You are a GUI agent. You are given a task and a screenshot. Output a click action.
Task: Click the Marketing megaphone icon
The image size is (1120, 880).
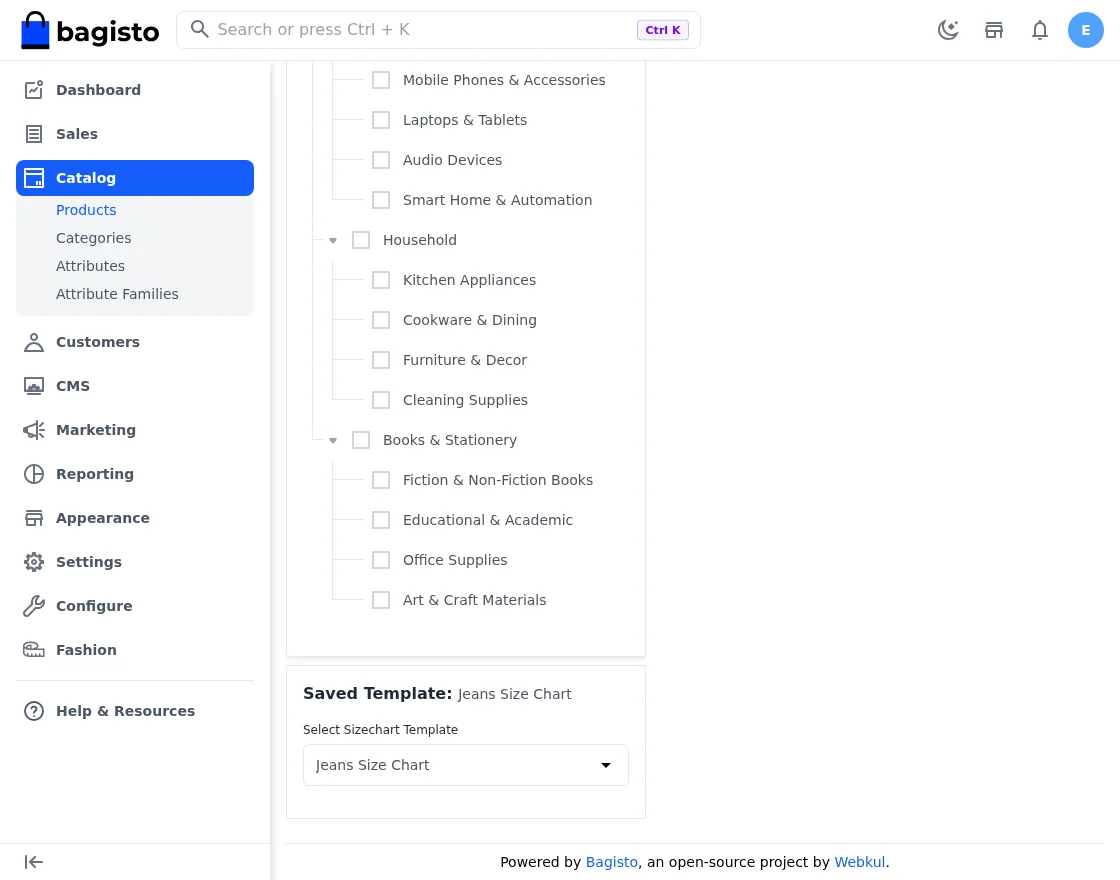pos(34,430)
